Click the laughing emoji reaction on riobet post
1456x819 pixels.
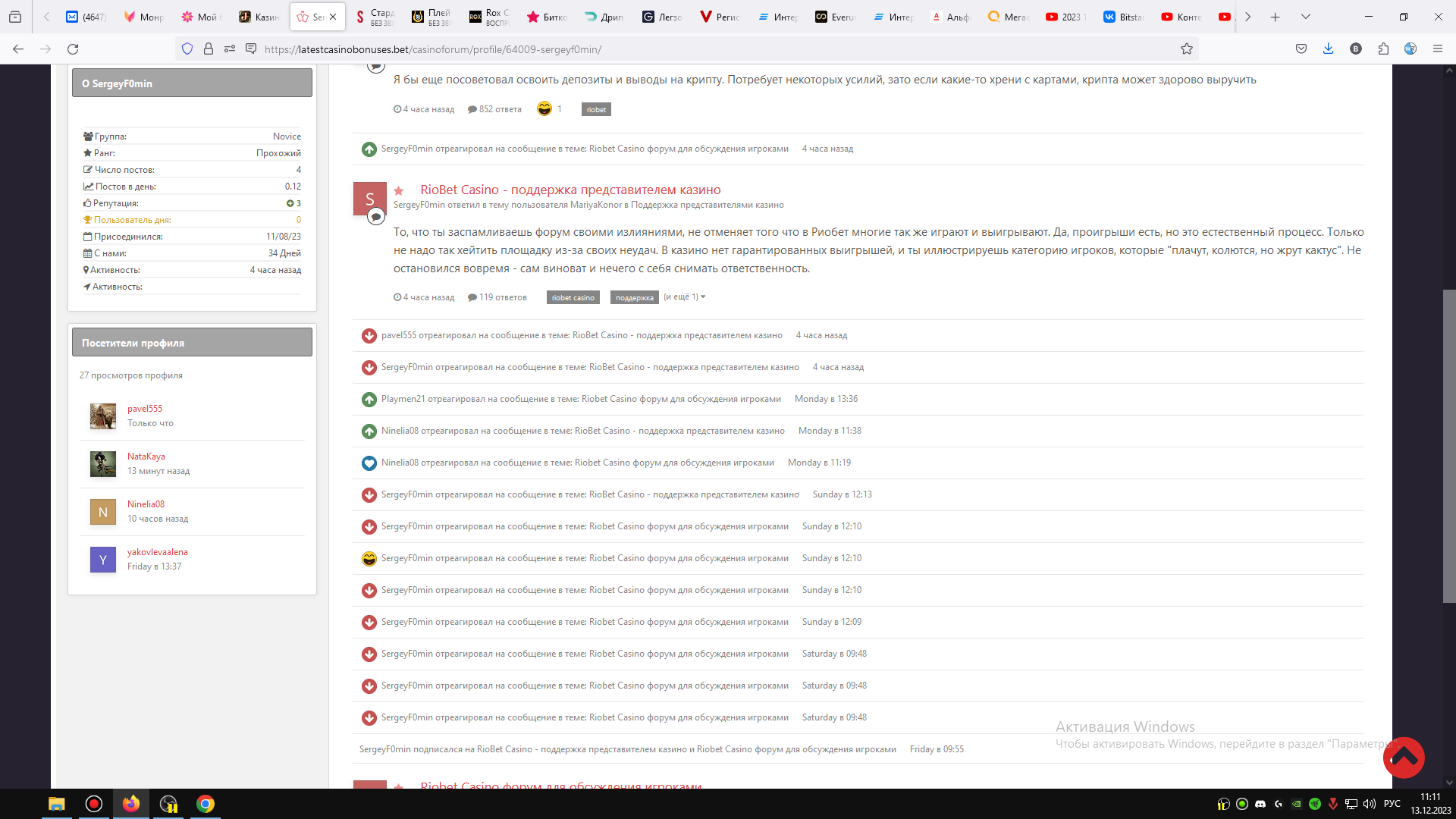(544, 109)
